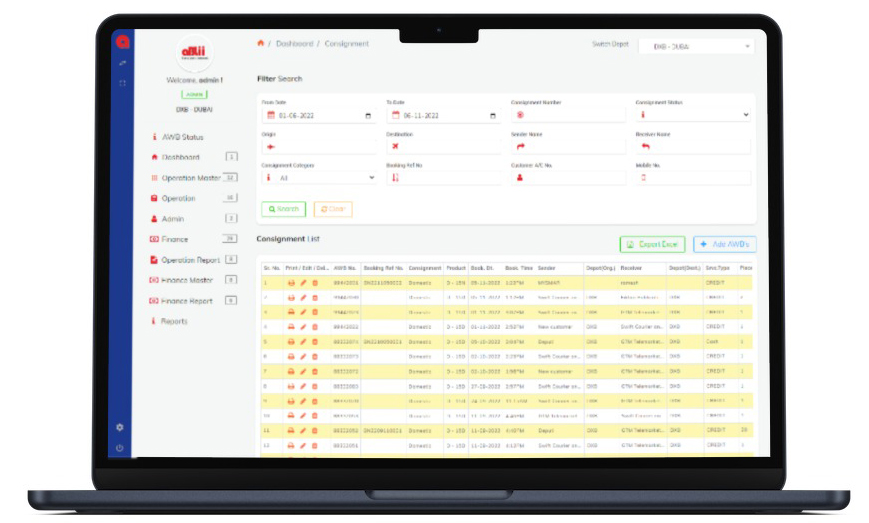The width and height of the screenshot is (869, 523).
Task: Go to AWB Status in the sidebar
Action: coord(183,137)
